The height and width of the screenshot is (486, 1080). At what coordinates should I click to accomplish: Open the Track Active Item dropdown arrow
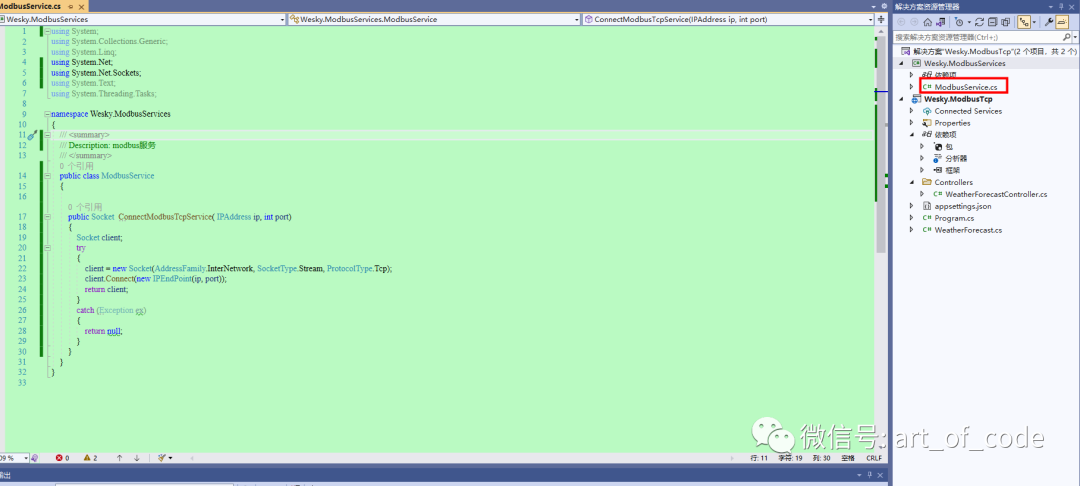(1035, 22)
